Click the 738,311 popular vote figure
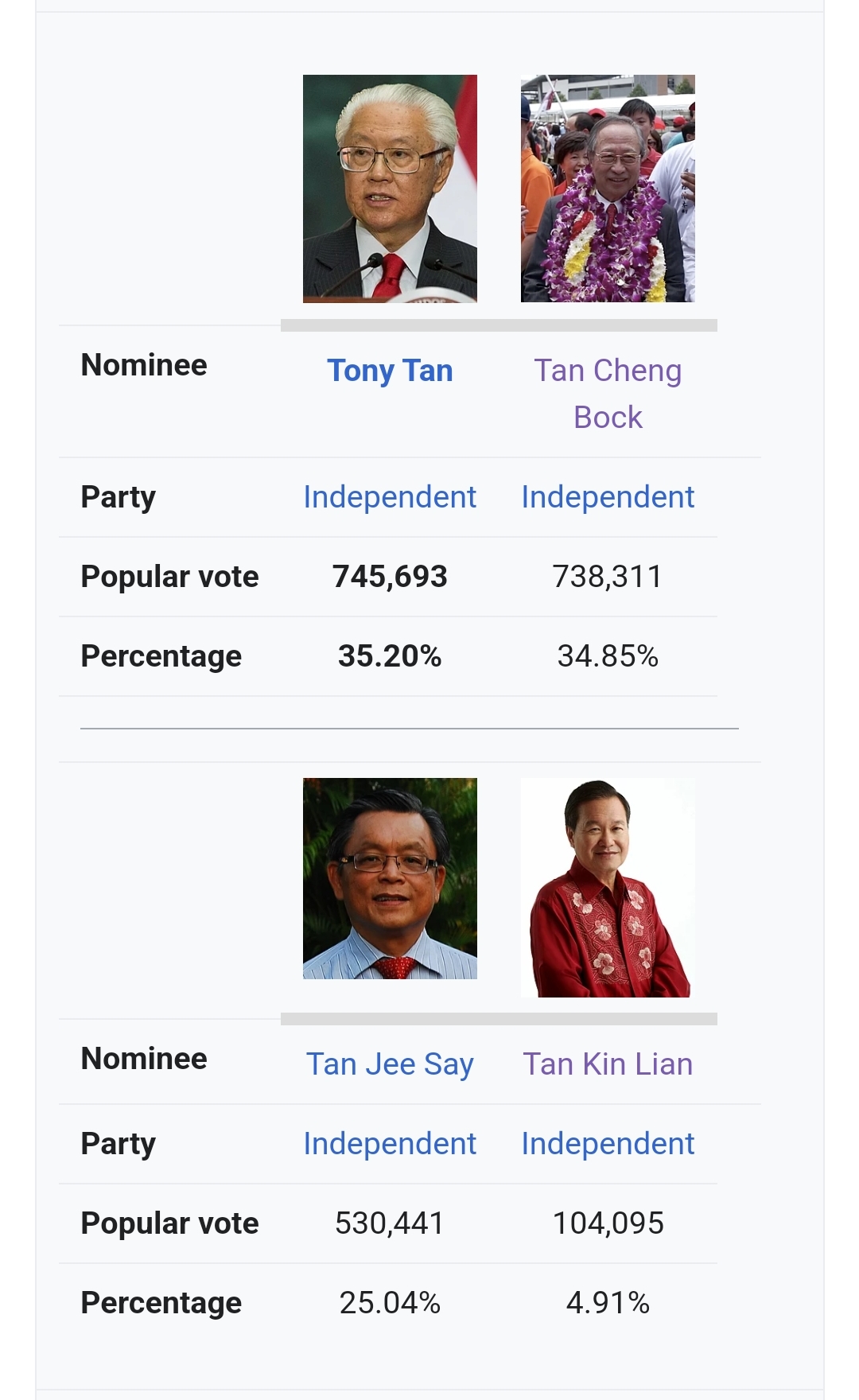This screenshot has height=1400, width=859. (x=608, y=577)
